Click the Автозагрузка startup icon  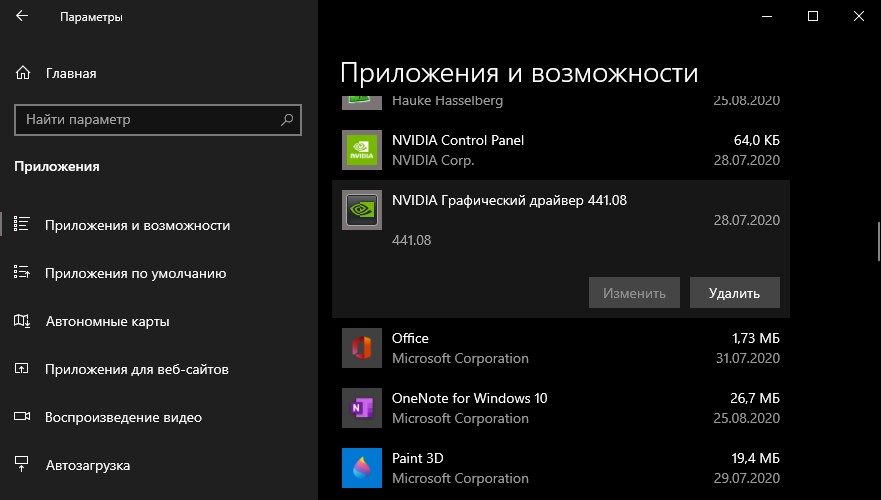click(21, 465)
